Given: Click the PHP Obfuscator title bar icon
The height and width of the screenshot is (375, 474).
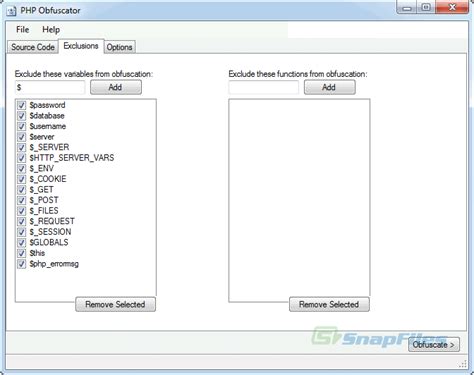Looking at the screenshot, I should point(11,11).
